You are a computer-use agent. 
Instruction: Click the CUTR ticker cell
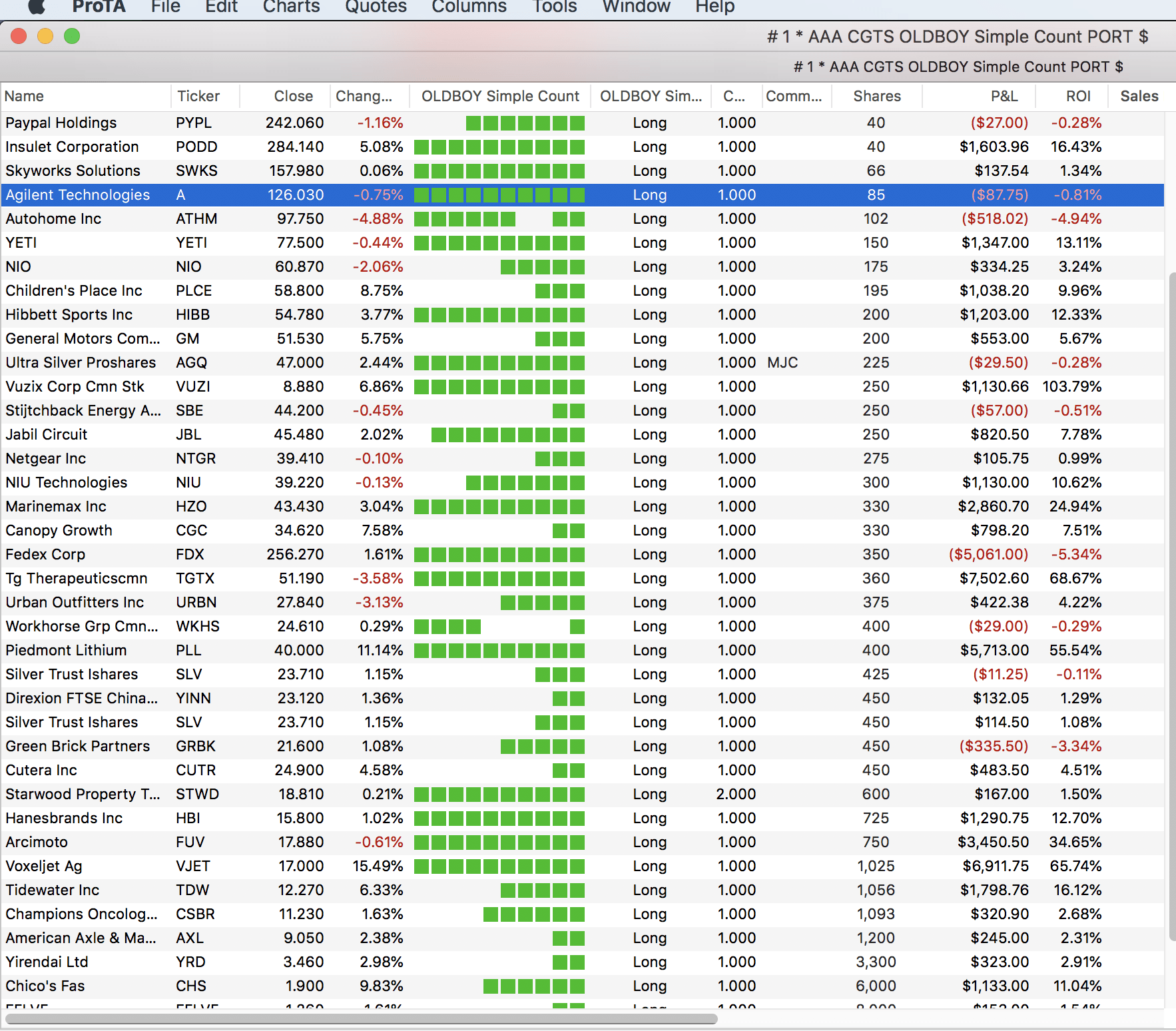[x=196, y=770]
